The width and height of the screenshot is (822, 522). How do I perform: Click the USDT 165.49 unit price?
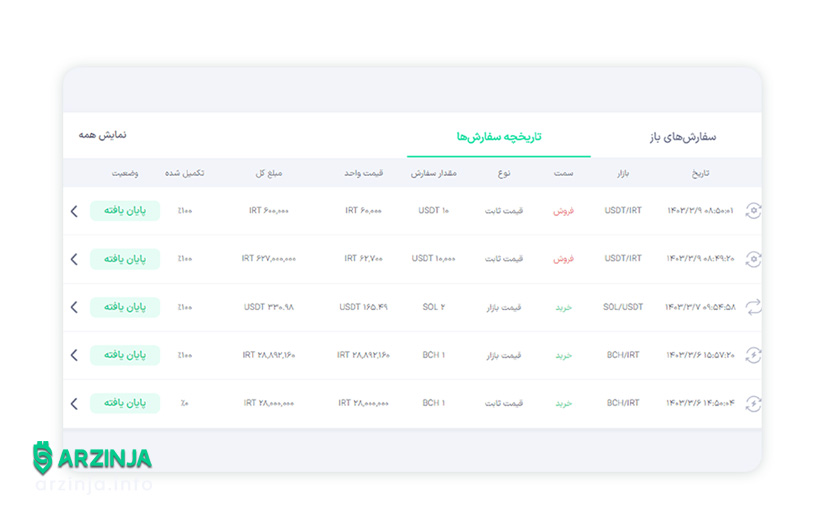[363, 307]
